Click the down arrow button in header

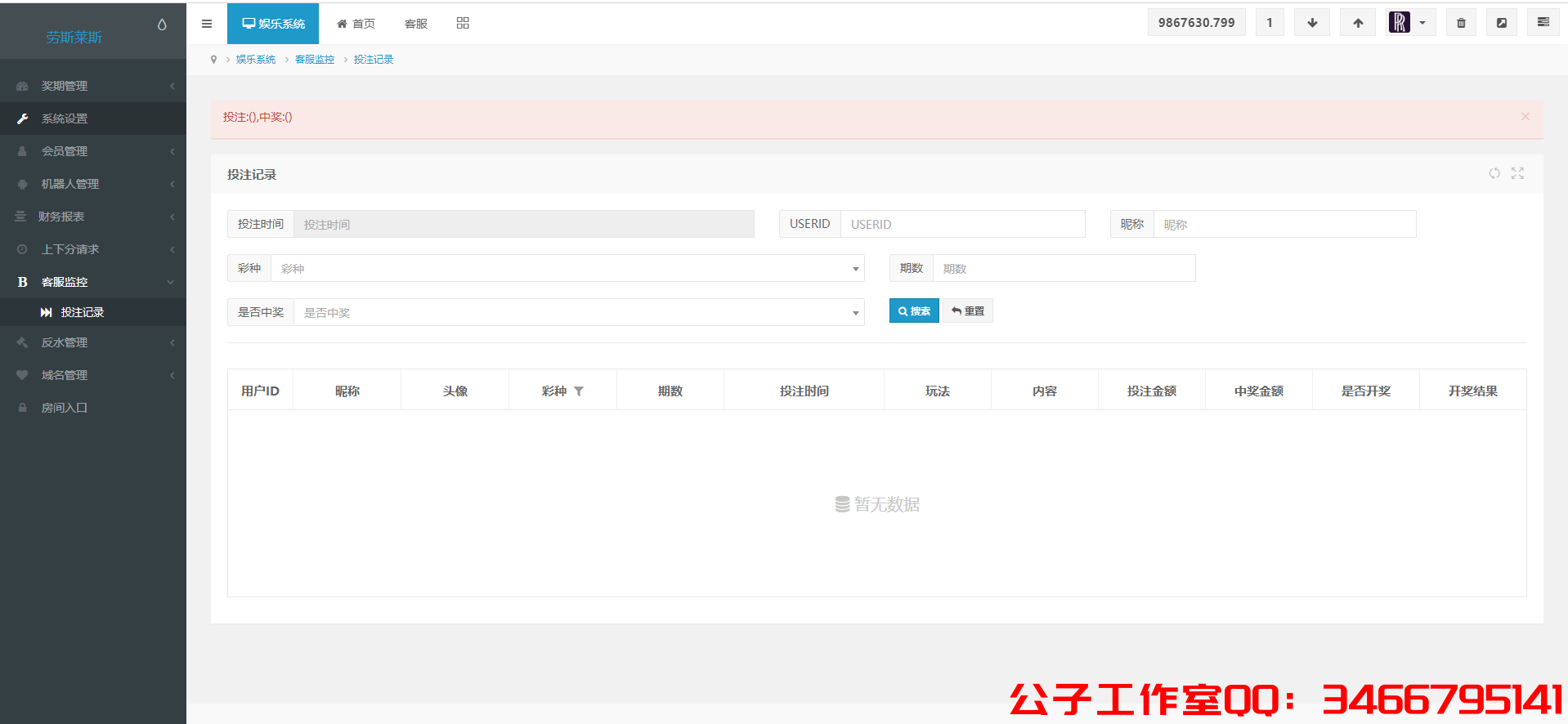click(x=1312, y=23)
